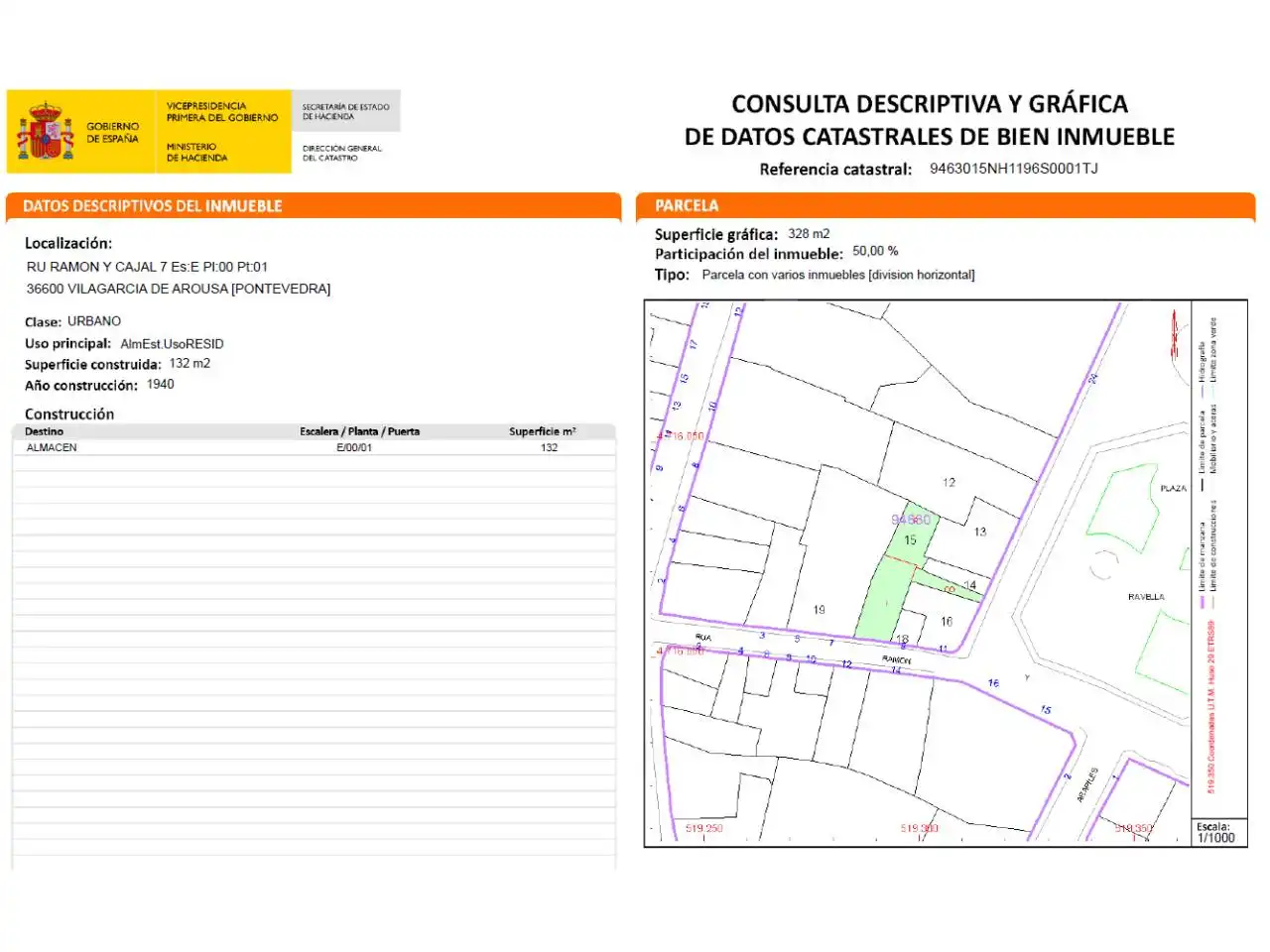Click "Parcela con varios inmuebles [division horizontal]"
Viewport: 1270px width, 952px height.
point(838,275)
